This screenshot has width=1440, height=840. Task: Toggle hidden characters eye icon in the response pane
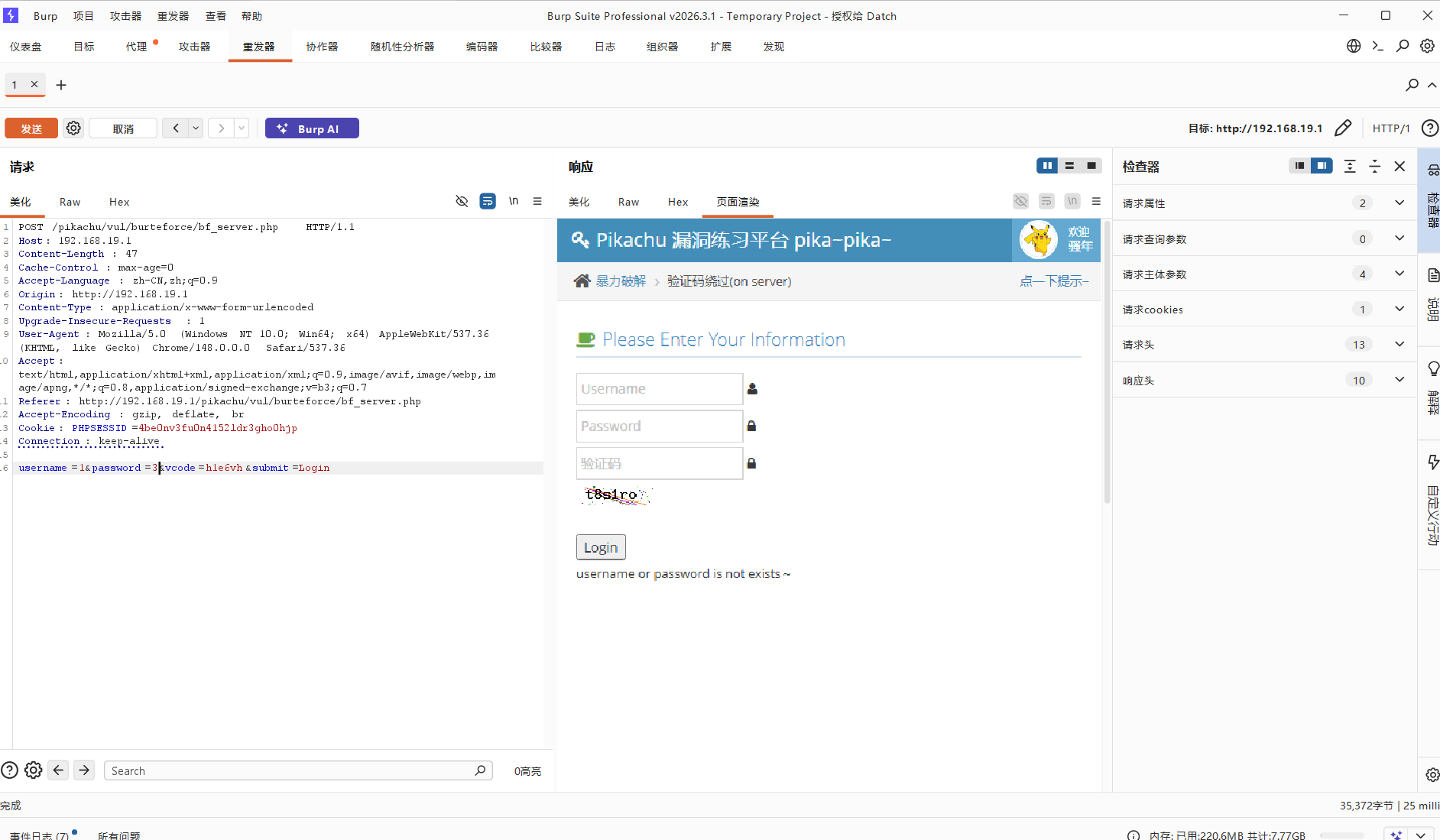1020,201
